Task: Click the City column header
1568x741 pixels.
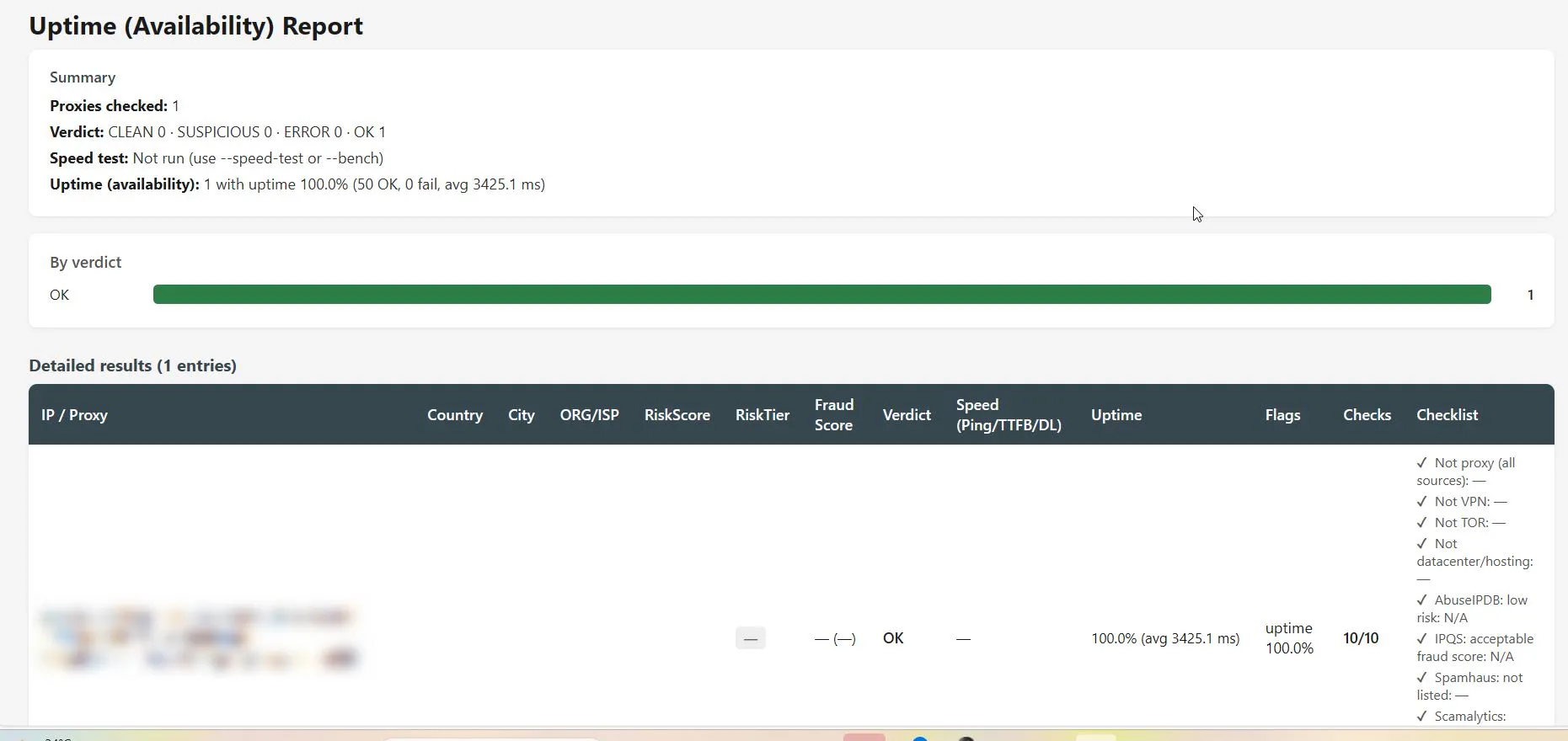Action: point(522,415)
